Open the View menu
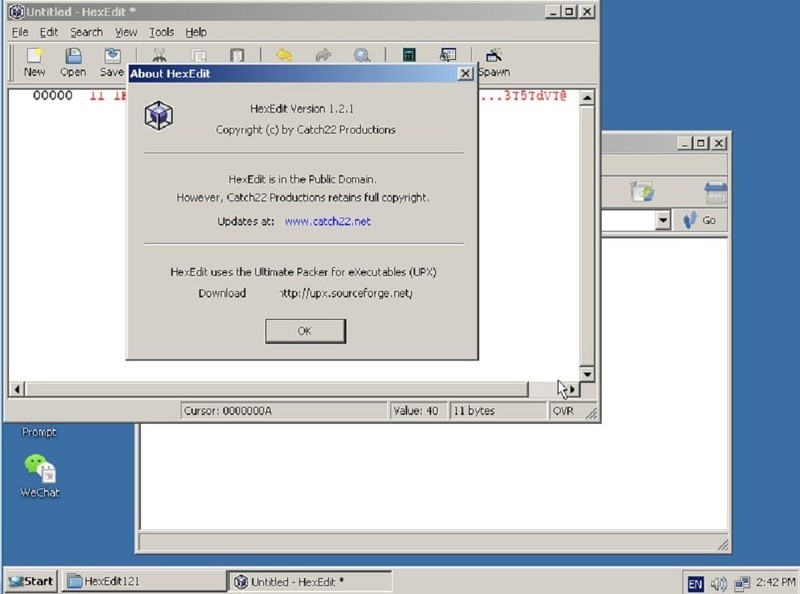Screen dimensions: 800x594 [x=126, y=32]
